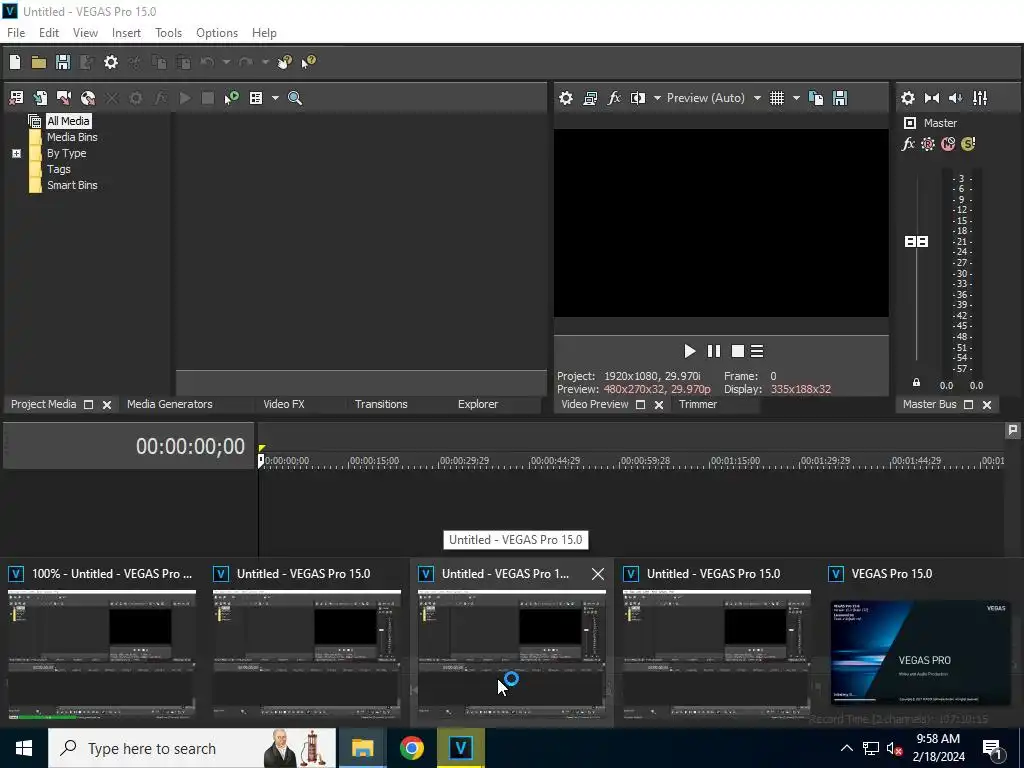The height and width of the screenshot is (768, 1024).
Task: Save preview snapshot to file icon
Action: (840, 98)
